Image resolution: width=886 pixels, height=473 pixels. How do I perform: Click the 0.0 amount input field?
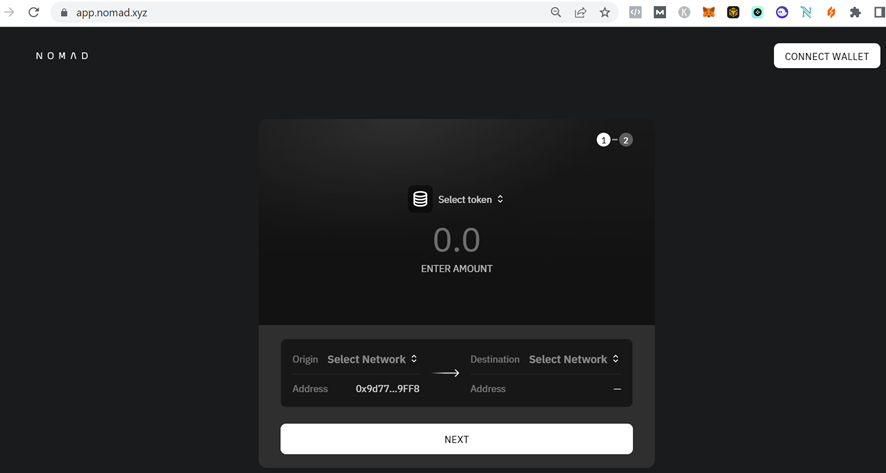(457, 240)
